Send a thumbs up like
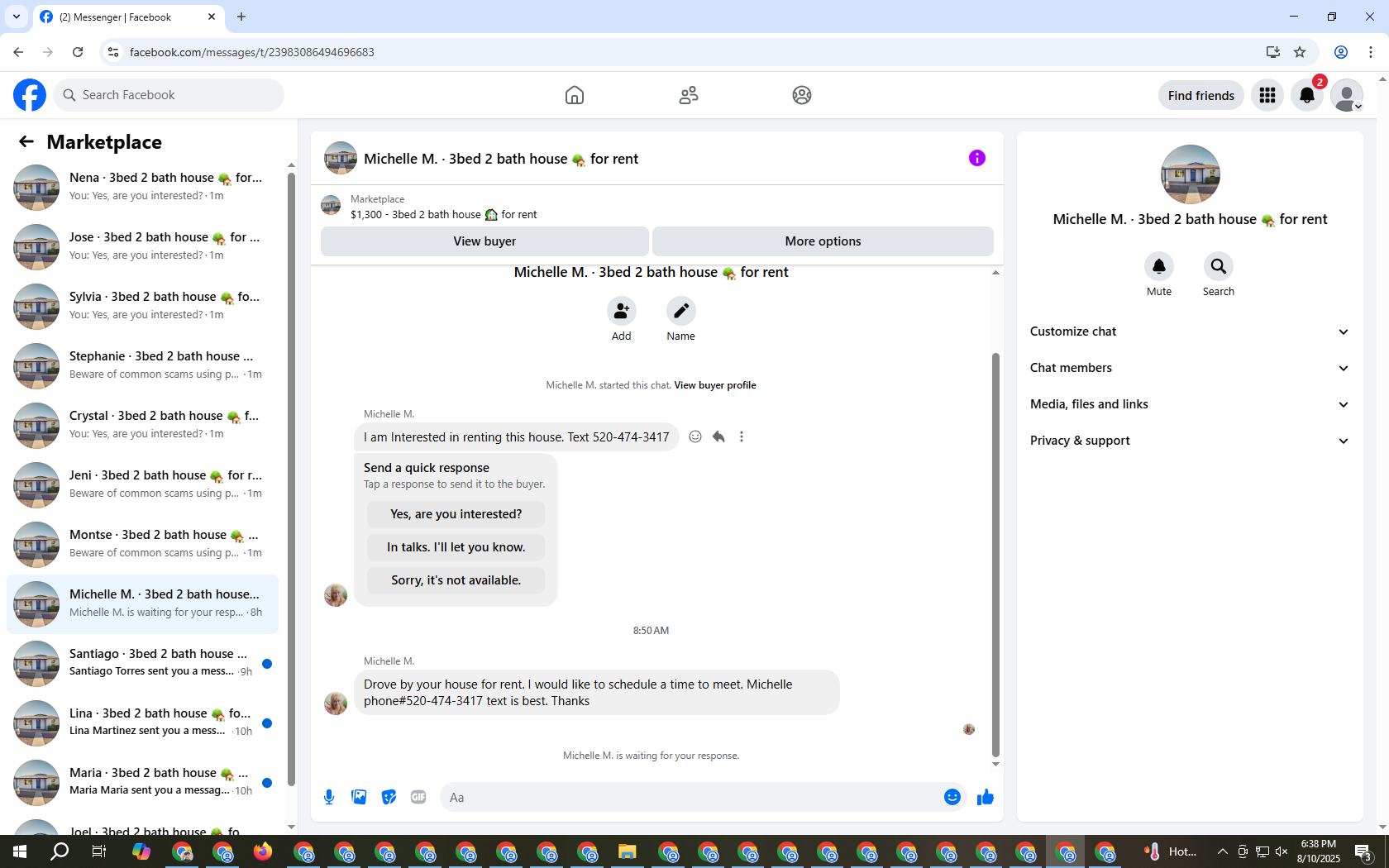 point(986,797)
